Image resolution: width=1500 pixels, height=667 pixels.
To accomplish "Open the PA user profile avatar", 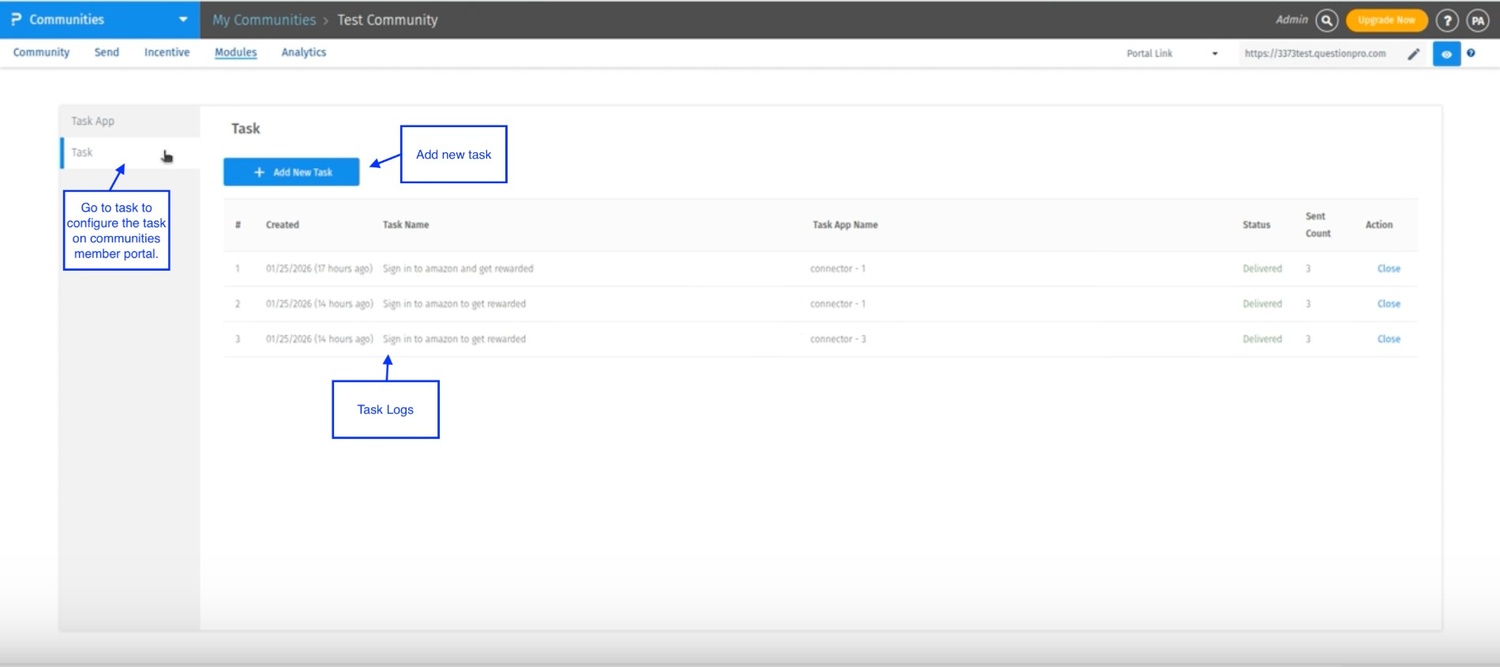I will pos(1478,20).
